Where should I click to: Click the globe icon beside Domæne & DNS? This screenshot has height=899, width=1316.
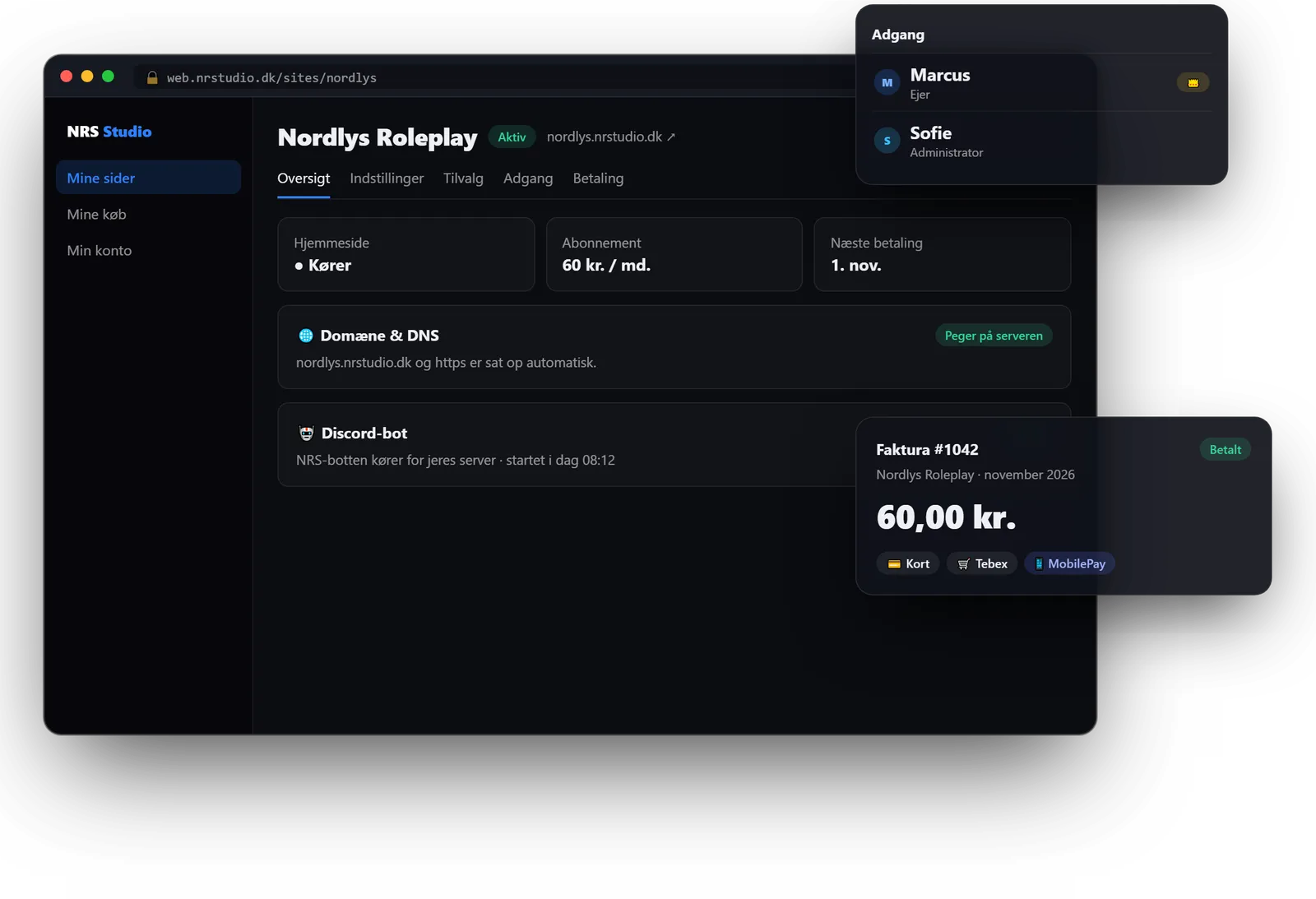pos(306,336)
